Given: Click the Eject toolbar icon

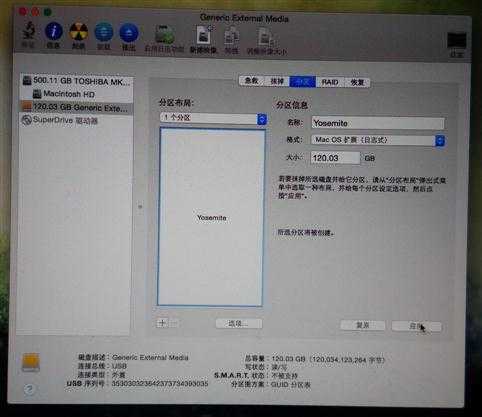Looking at the screenshot, I should point(129,33).
